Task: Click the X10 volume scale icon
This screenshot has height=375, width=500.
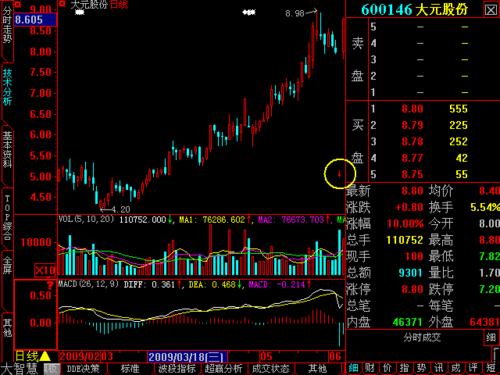Action: click(x=45, y=270)
